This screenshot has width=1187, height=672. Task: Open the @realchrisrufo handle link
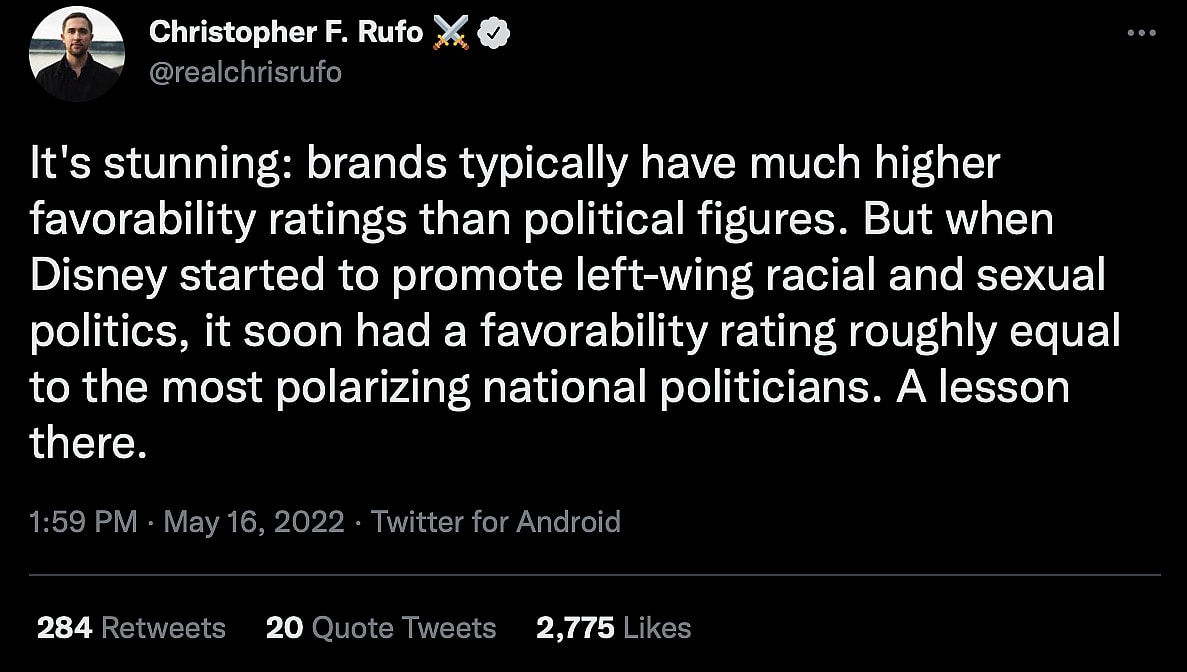tap(245, 72)
